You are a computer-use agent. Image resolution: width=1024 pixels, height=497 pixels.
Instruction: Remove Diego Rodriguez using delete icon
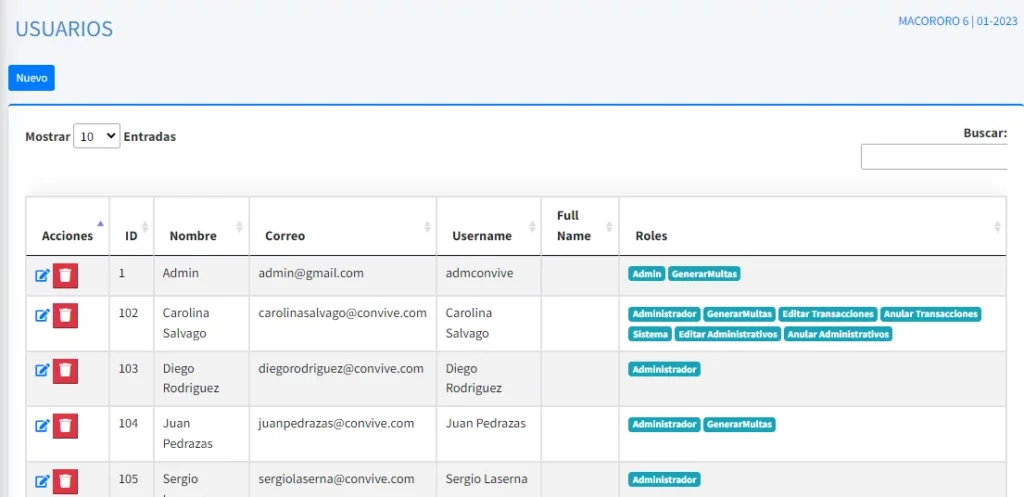pyautogui.click(x=65, y=370)
